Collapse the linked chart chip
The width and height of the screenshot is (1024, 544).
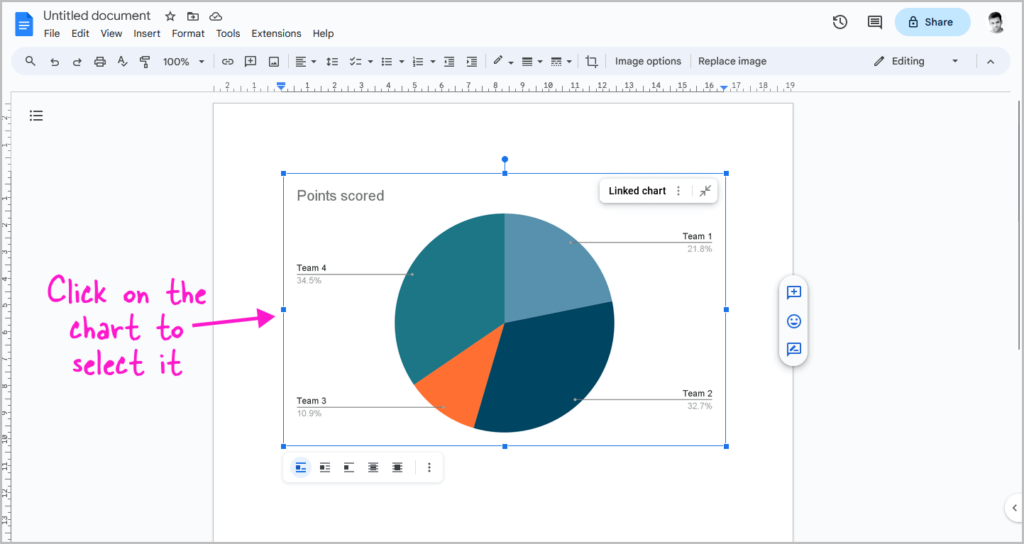[705, 191]
